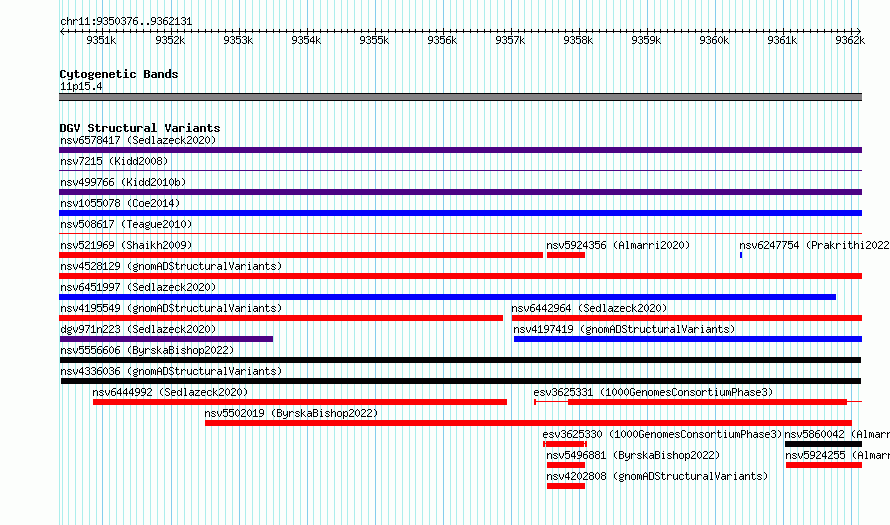Click the nsv4195549 gnomAD variant label

pyautogui.click(x=171, y=308)
